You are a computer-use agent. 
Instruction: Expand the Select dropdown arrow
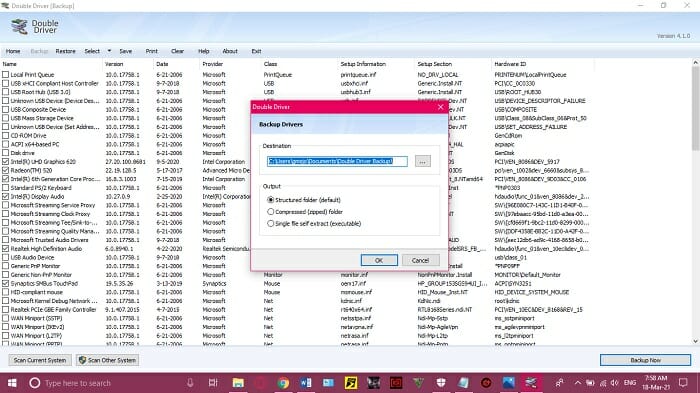click(x=109, y=51)
